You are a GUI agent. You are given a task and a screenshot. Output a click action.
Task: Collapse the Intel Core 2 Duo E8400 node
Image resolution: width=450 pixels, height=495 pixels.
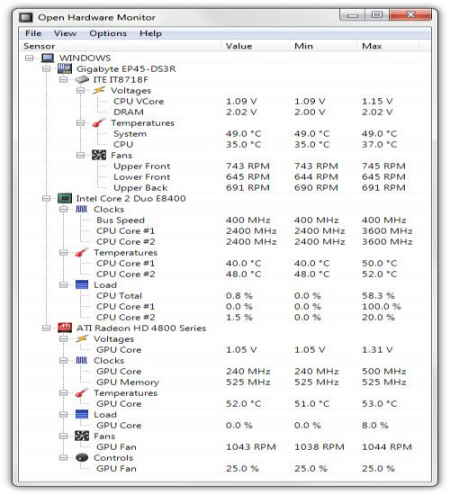point(46,198)
